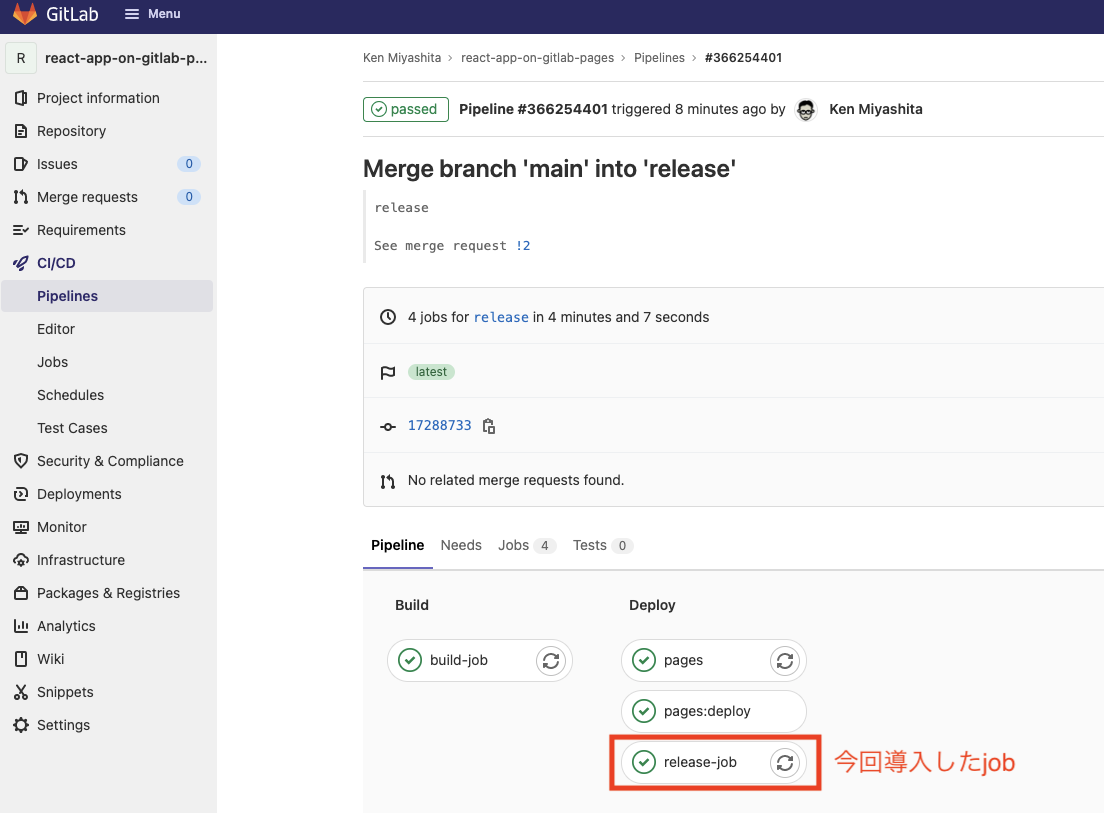Screen dimensions: 1104x813
Task: Open Security & Compliance via its shield icon
Action: (21, 461)
